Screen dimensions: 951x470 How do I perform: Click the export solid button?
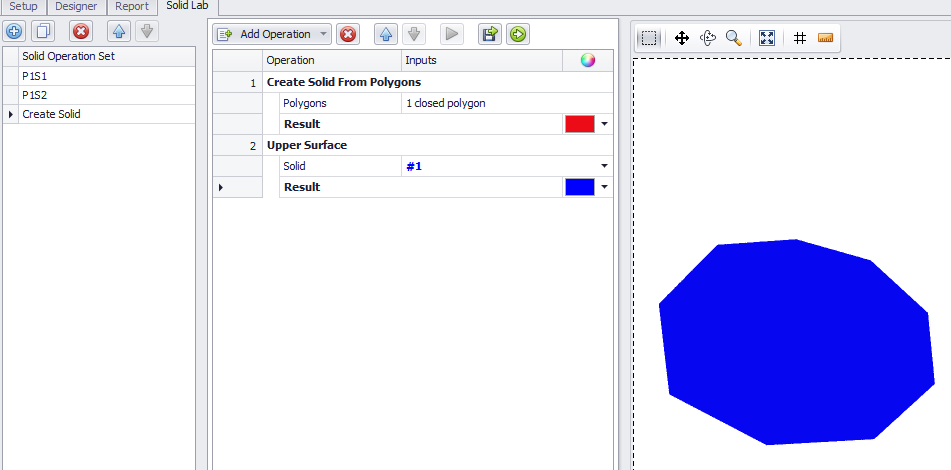489,34
